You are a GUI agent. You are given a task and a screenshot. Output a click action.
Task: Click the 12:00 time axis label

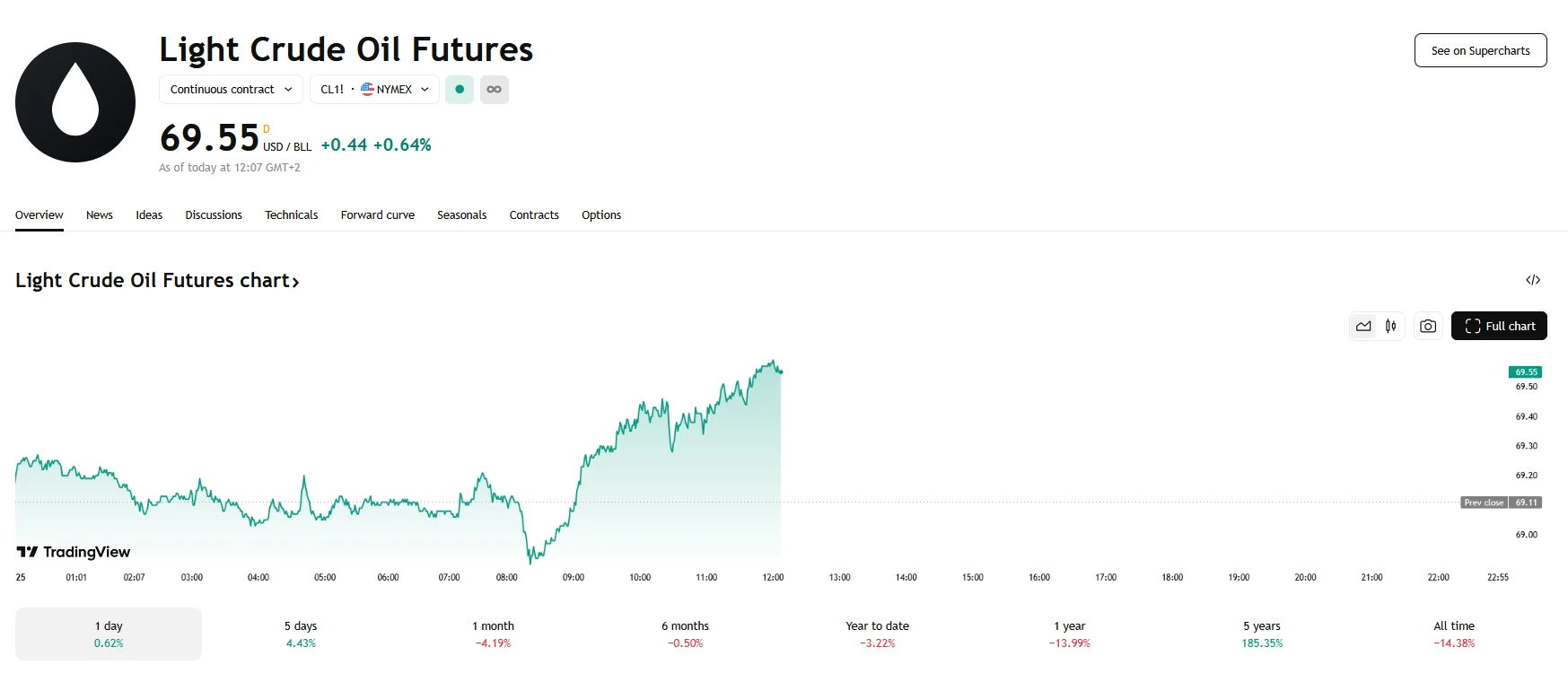[x=773, y=577]
